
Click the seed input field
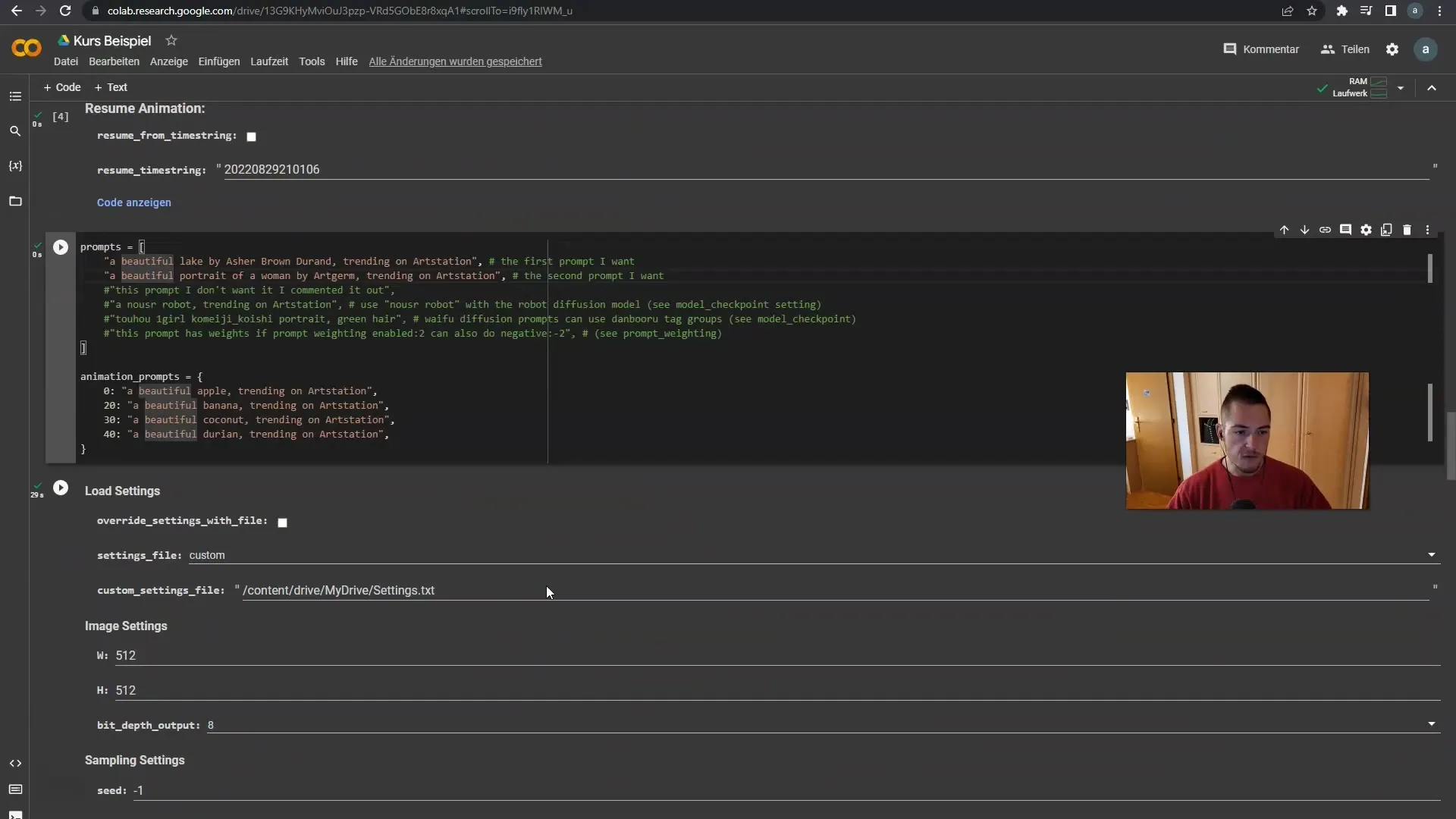[x=786, y=790]
